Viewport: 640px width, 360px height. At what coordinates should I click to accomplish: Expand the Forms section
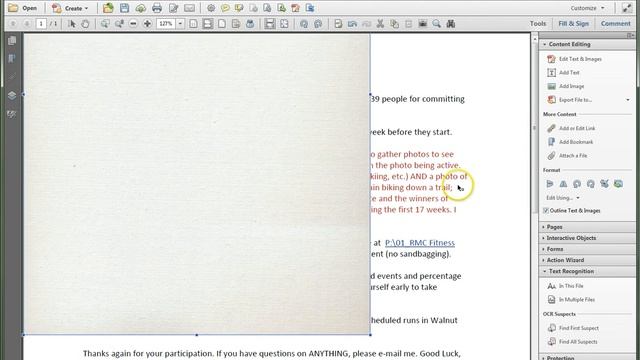[x=587, y=249]
